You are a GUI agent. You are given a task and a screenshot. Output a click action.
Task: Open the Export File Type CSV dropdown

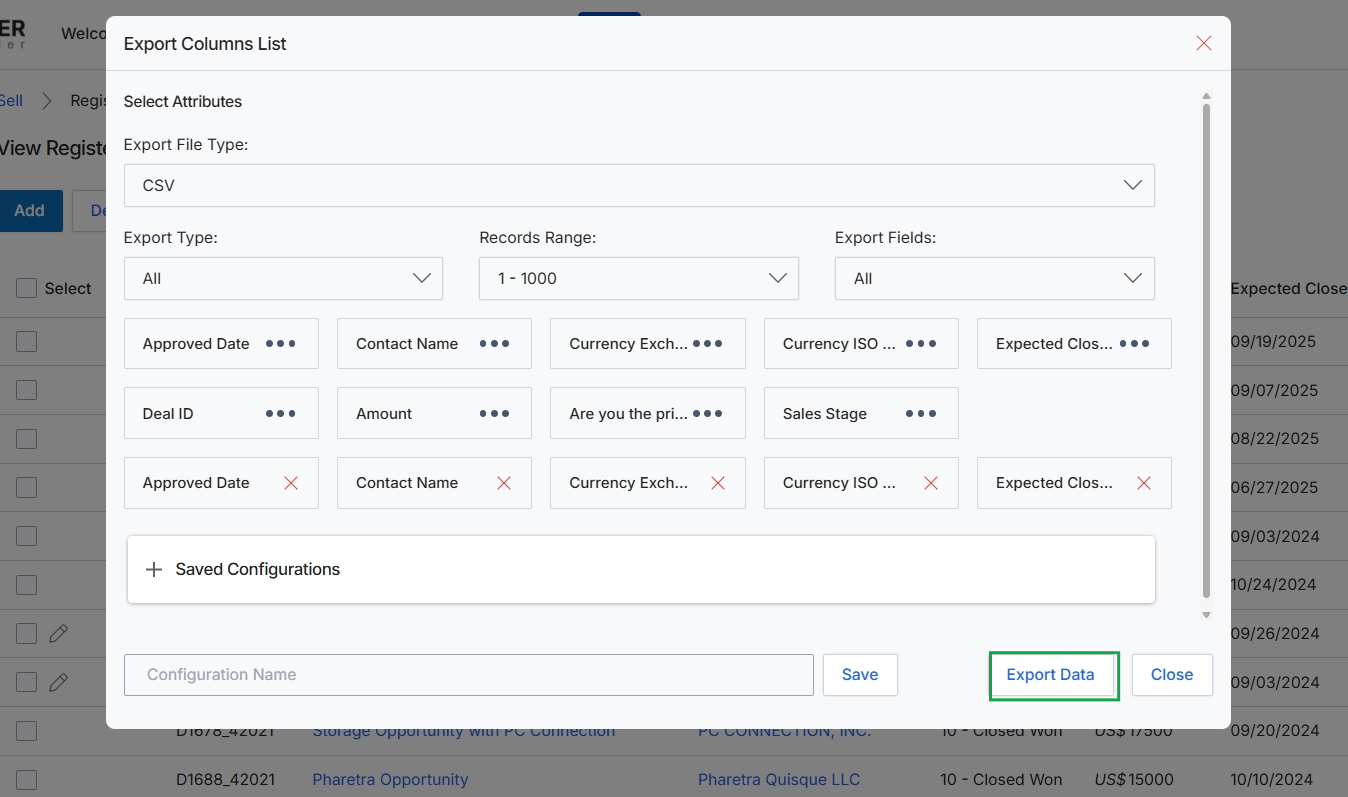[x=639, y=185]
